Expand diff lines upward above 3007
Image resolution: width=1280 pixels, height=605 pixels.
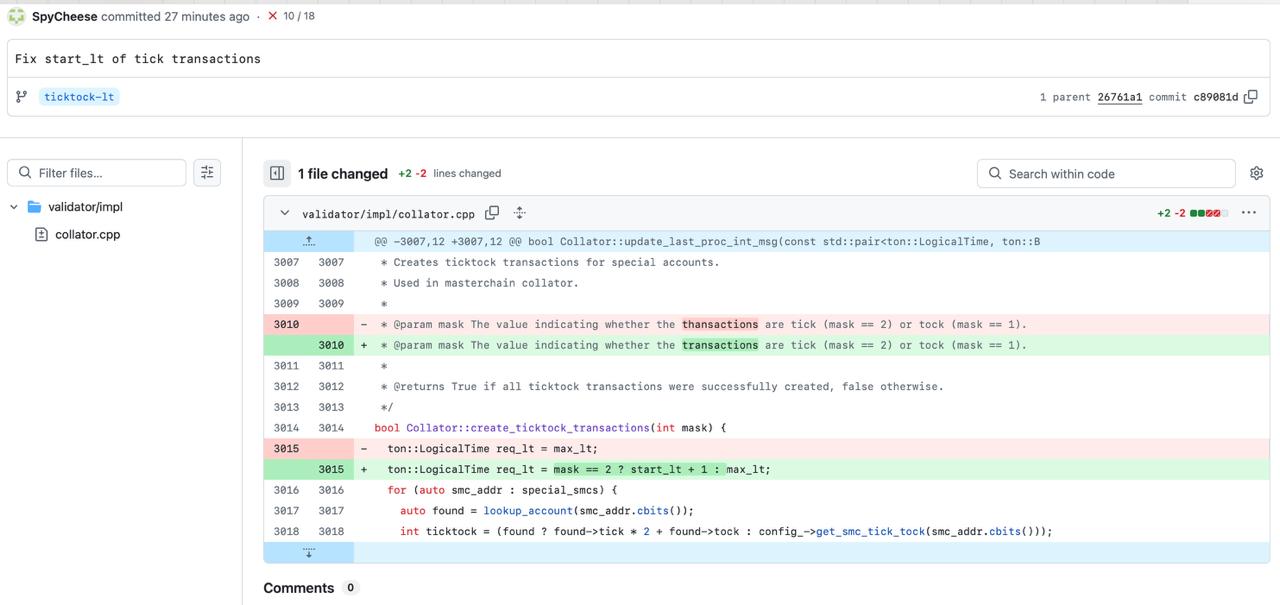coord(309,241)
